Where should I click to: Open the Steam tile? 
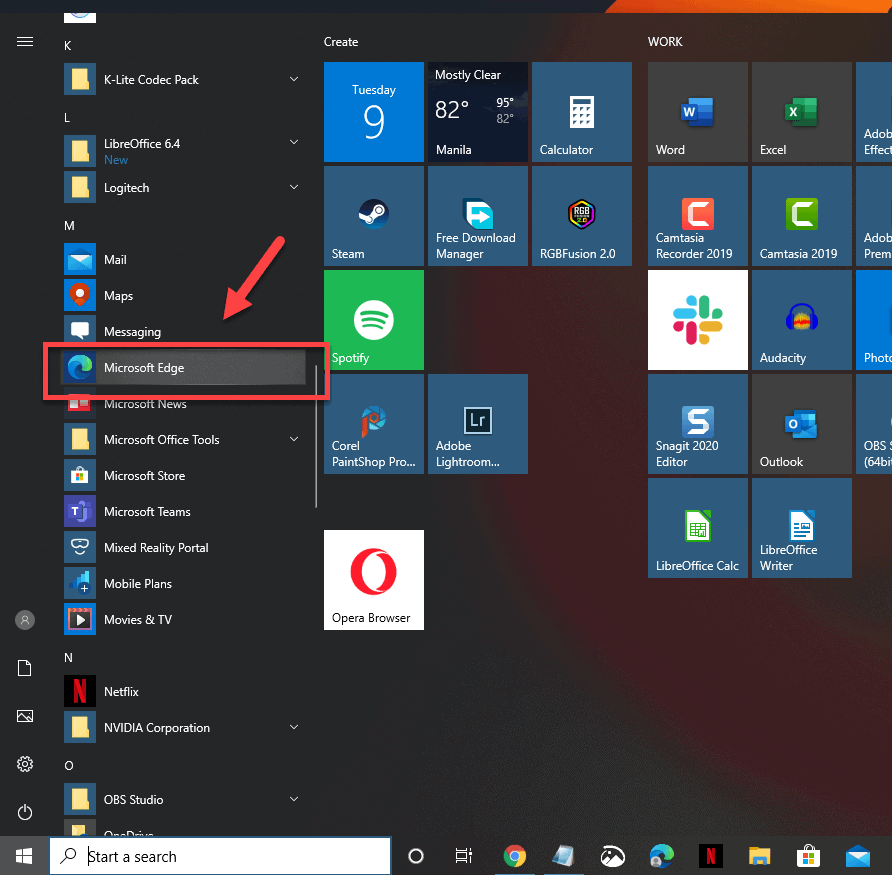click(374, 216)
